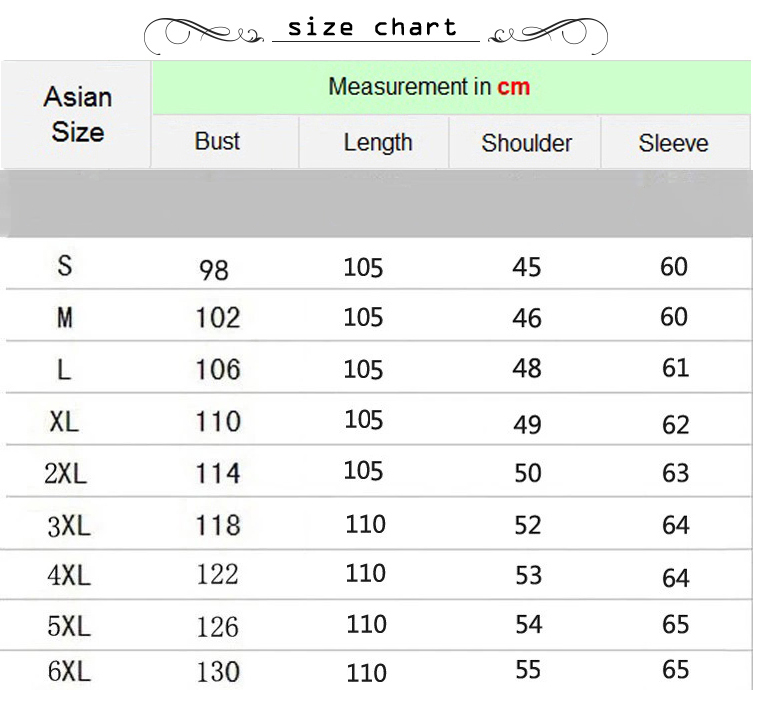Click the '5XL' size row label

(x=68, y=627)
